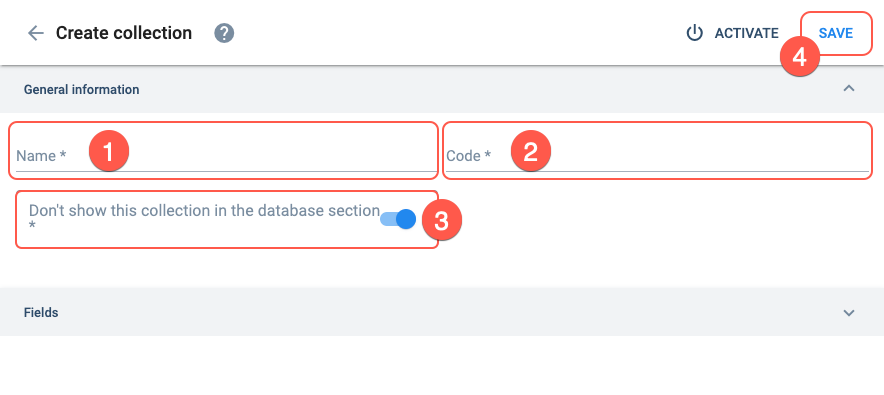Click the red number 1 annotation badge
884x395 pixels.
109,151
